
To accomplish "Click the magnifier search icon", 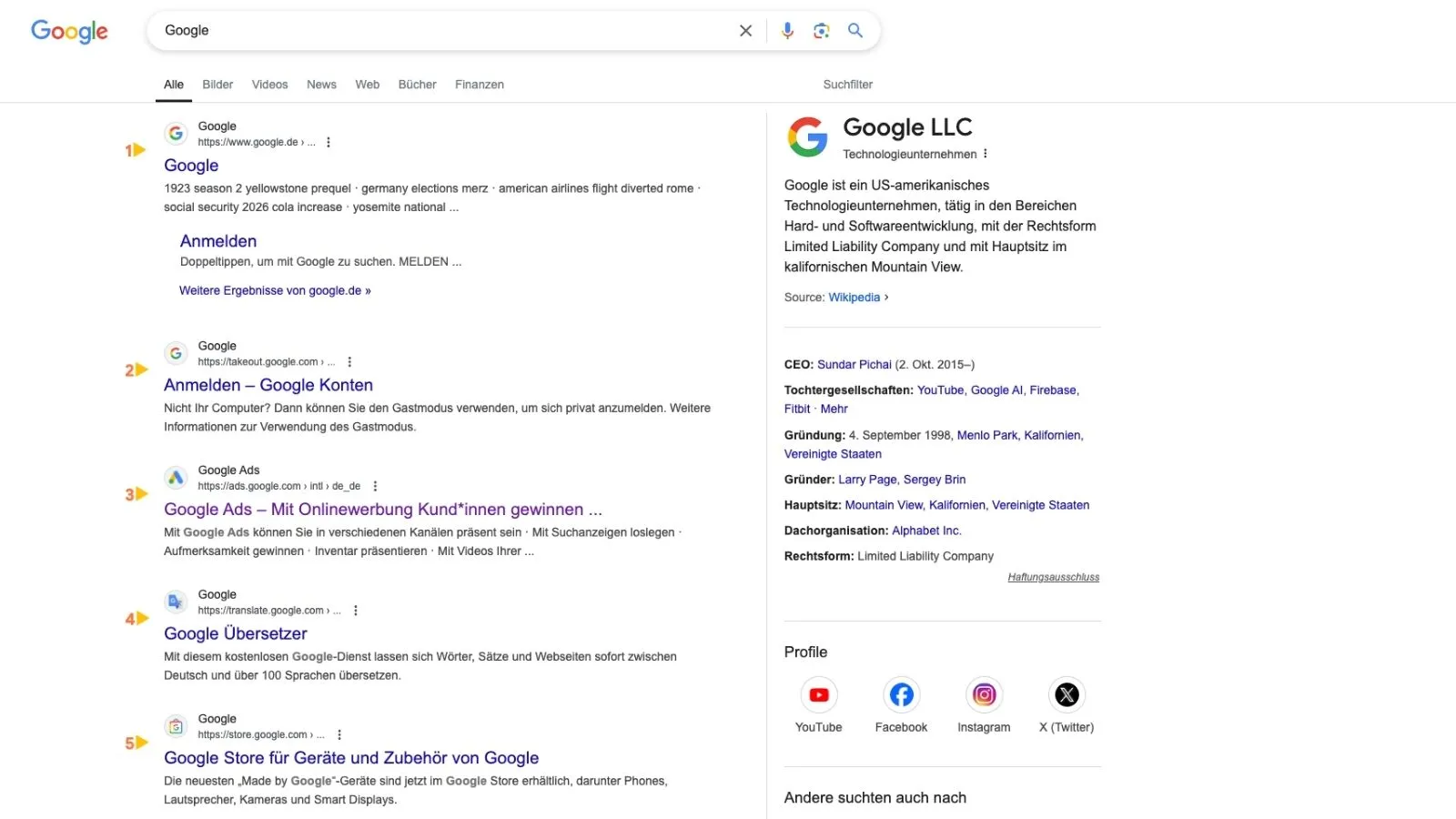I will pyautogui.click(x=854, y=30).
